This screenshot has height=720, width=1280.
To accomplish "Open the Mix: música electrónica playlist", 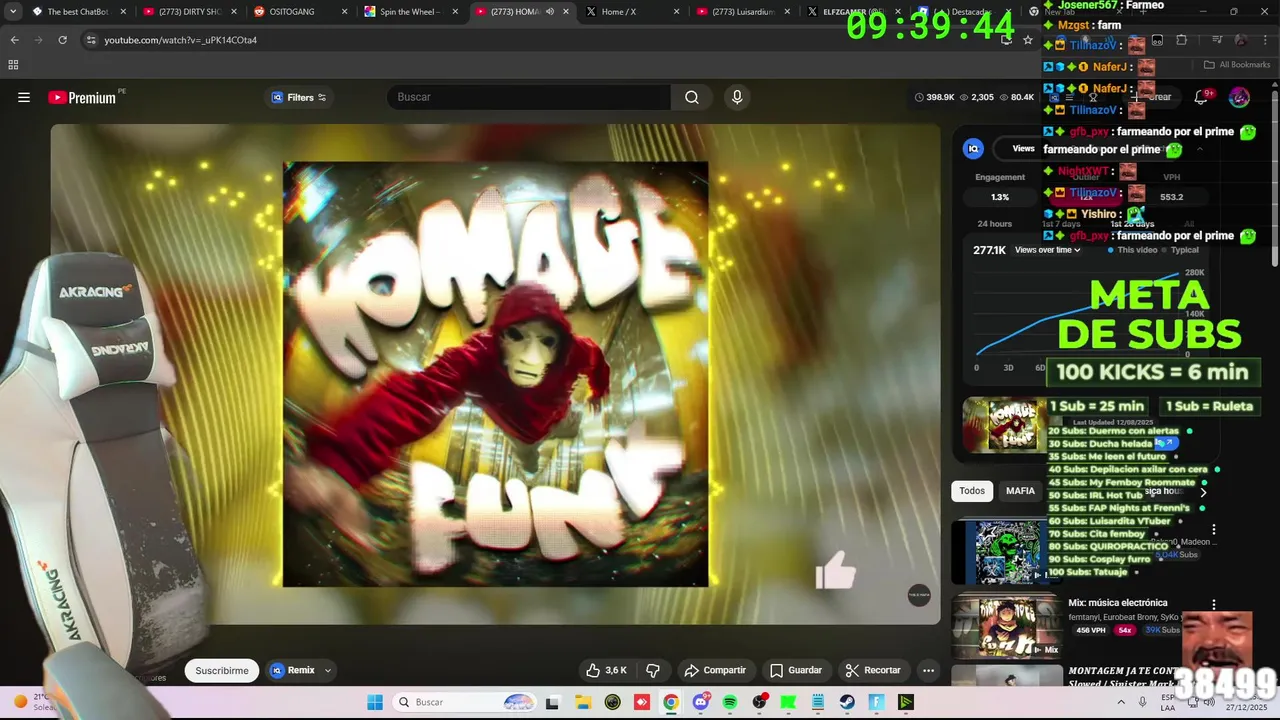I will 1117,603.
